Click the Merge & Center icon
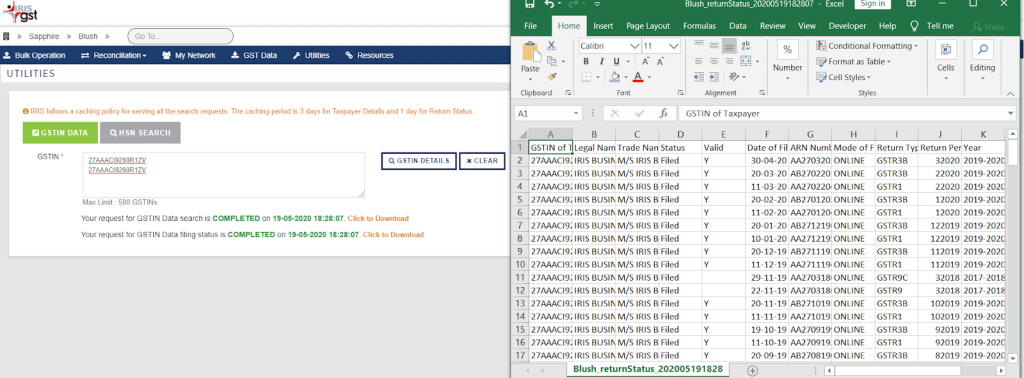The height and width of the screenshot is (378, 1024). coord(746,61)
